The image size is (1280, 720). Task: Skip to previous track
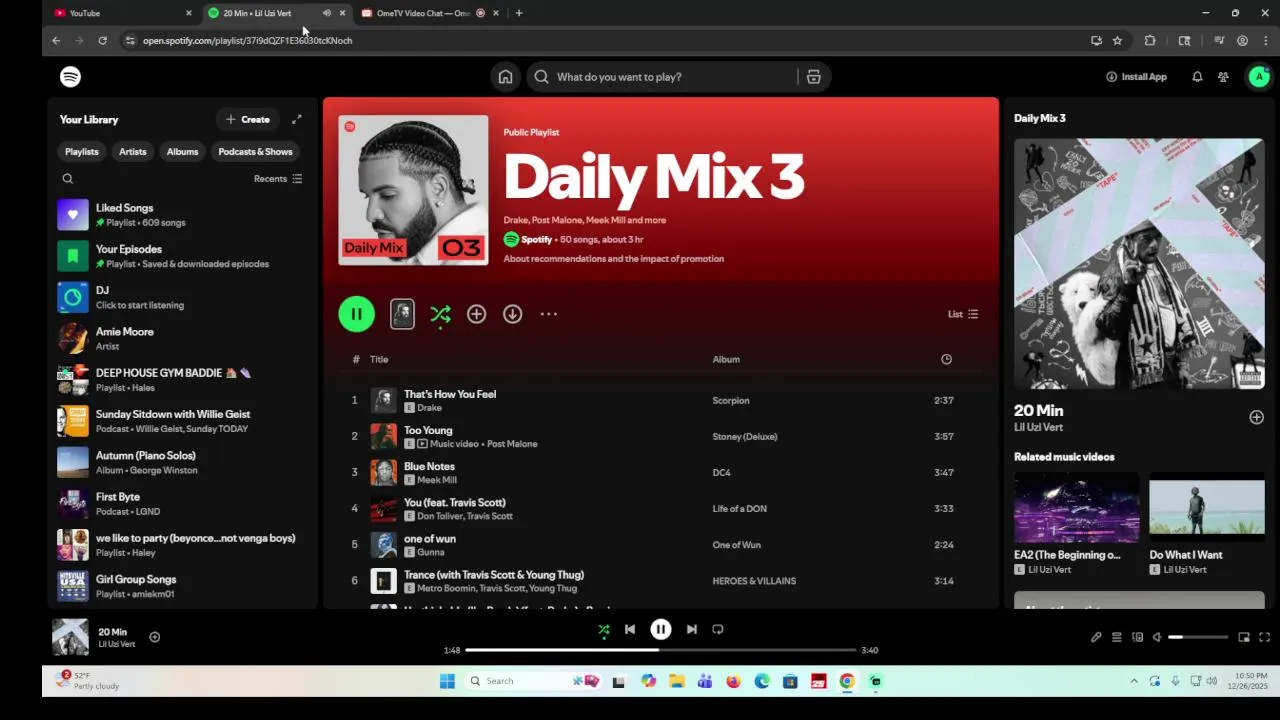(x=630, y=629)
